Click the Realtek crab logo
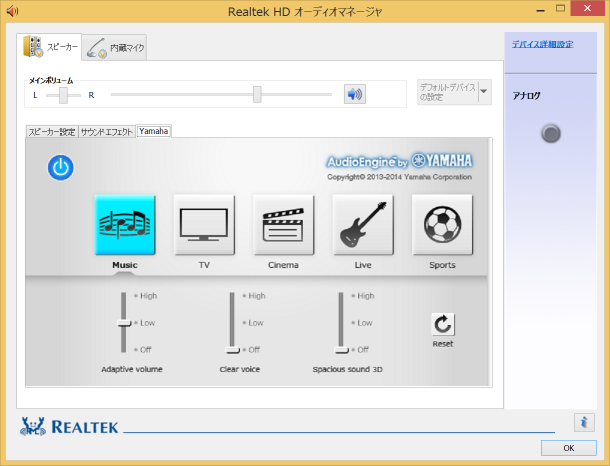This screenshot has height=466, width=610. click(x=33, y=427)
